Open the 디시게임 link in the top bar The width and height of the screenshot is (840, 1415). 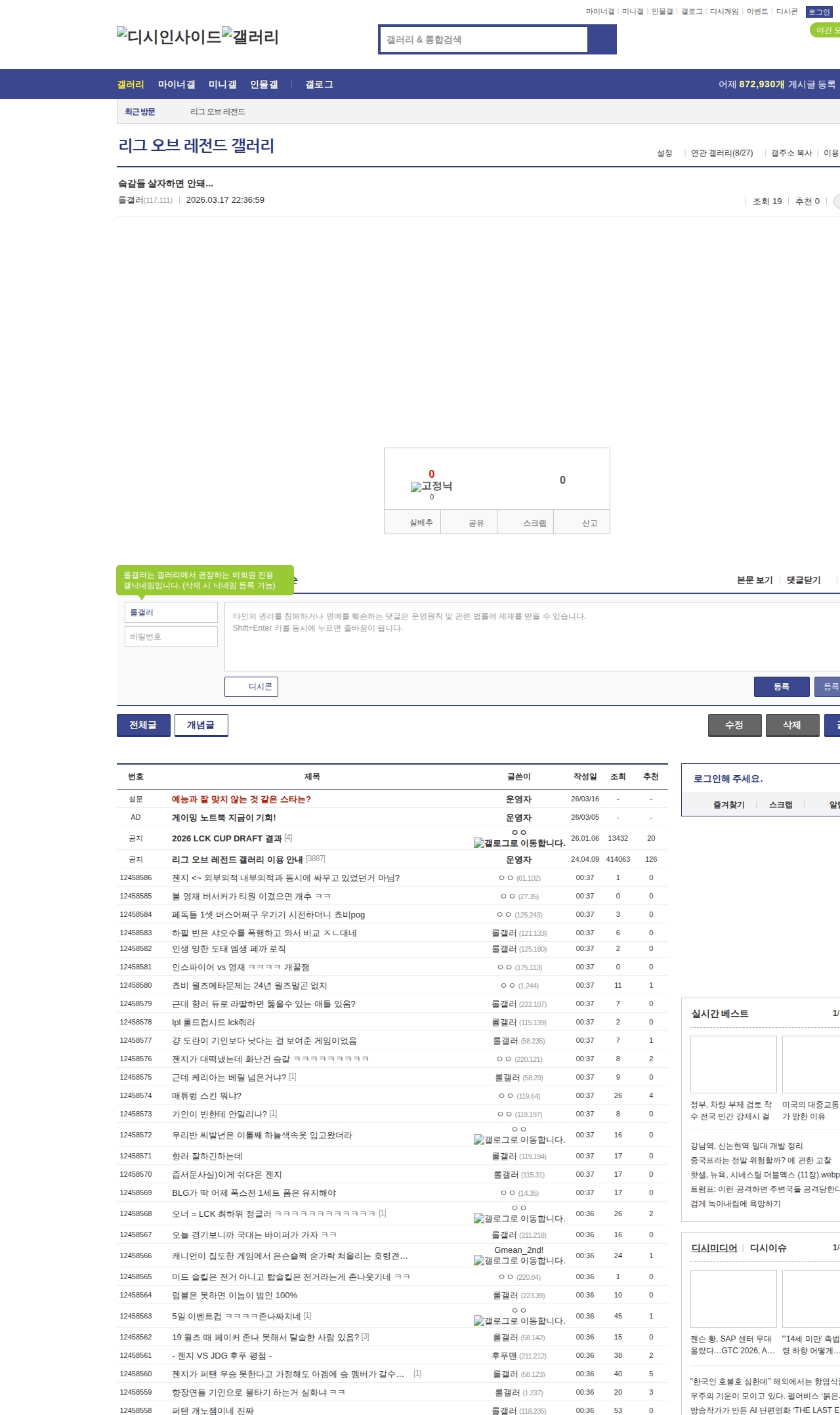(x=724, y=12)
